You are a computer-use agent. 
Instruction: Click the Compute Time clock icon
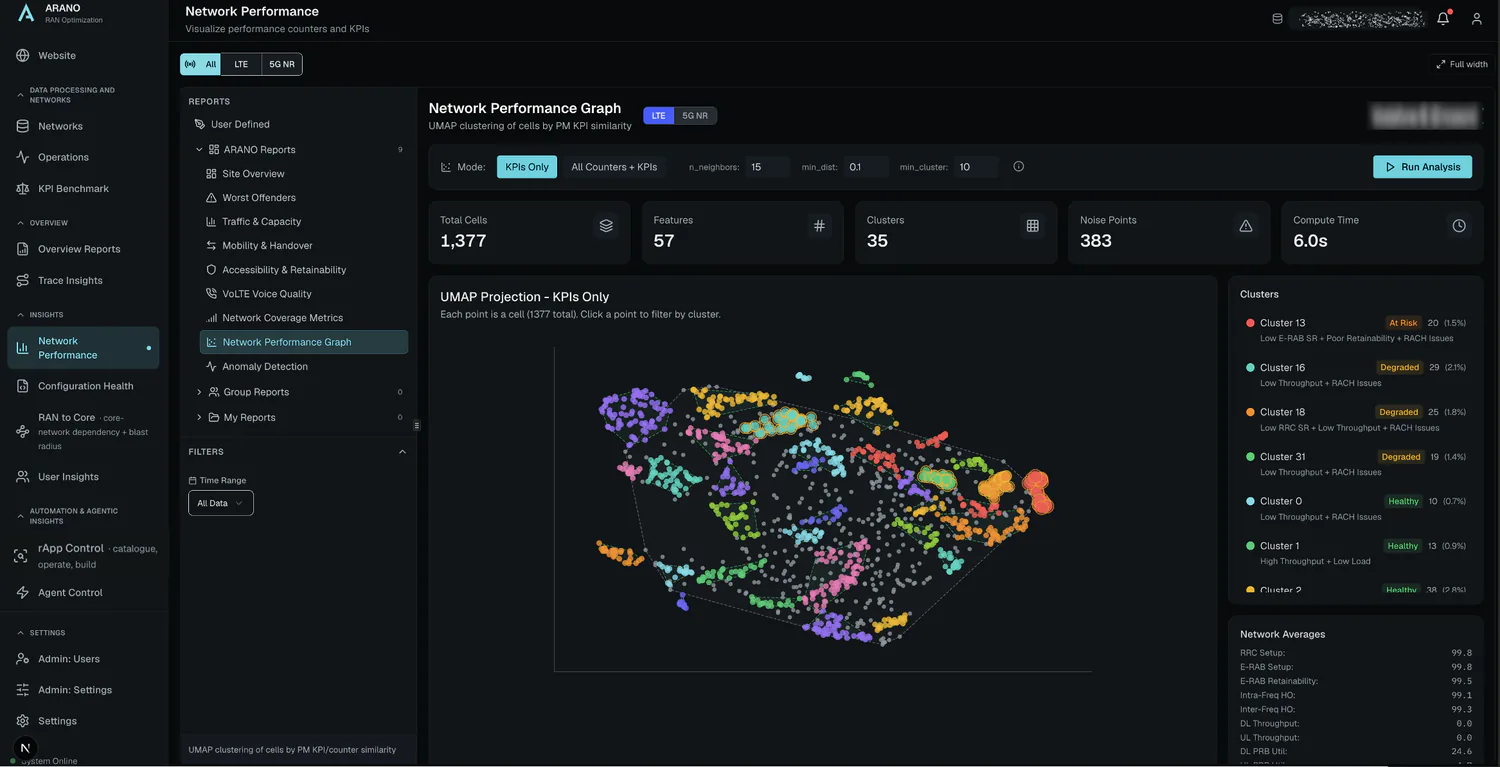(x=1459, y=226)
